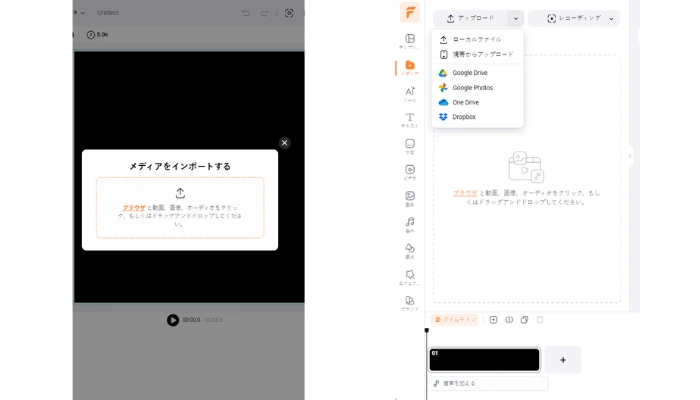Open the Brand sidebar panel
The image size is (700, 400).
click(409, 303)
